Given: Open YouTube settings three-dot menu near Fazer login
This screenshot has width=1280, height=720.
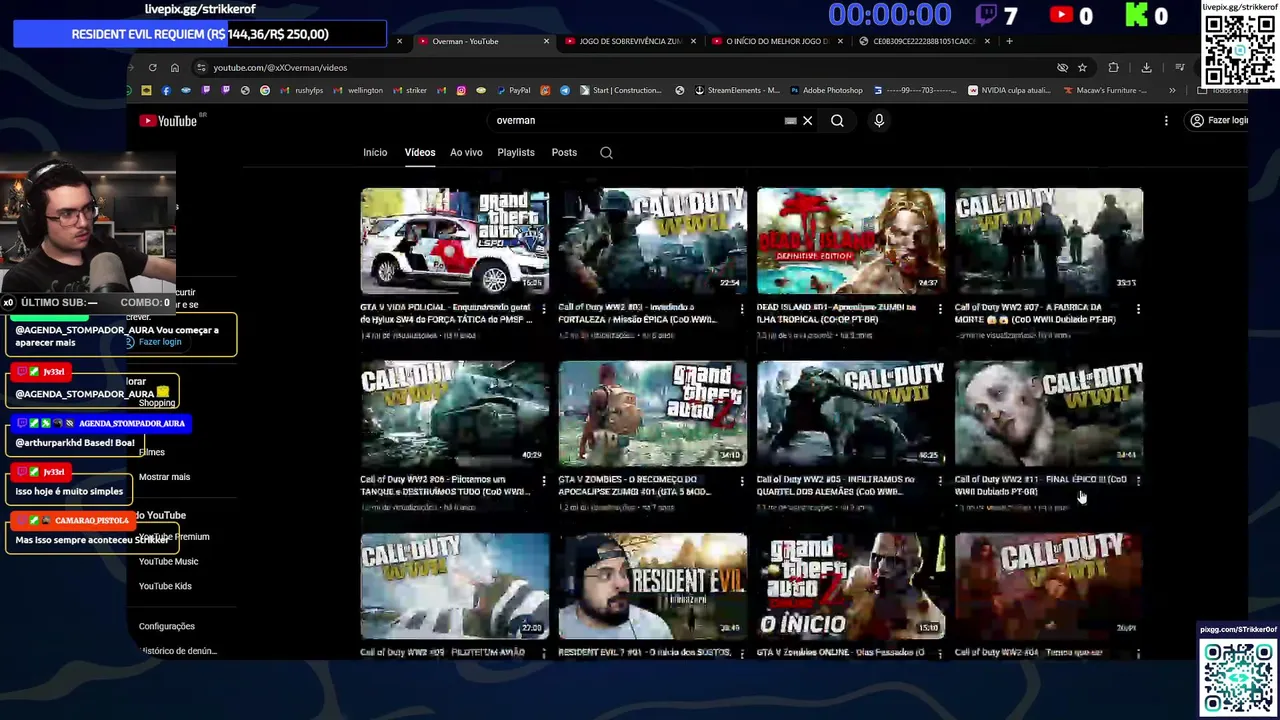Looking at the screenshot, I should point(1166,121).
